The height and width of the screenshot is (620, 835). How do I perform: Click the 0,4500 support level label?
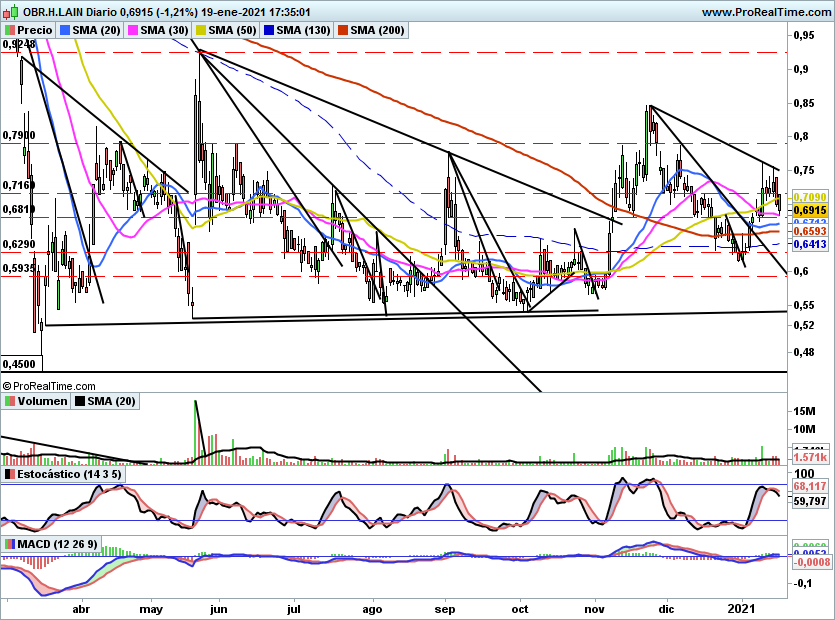(19, 364)
